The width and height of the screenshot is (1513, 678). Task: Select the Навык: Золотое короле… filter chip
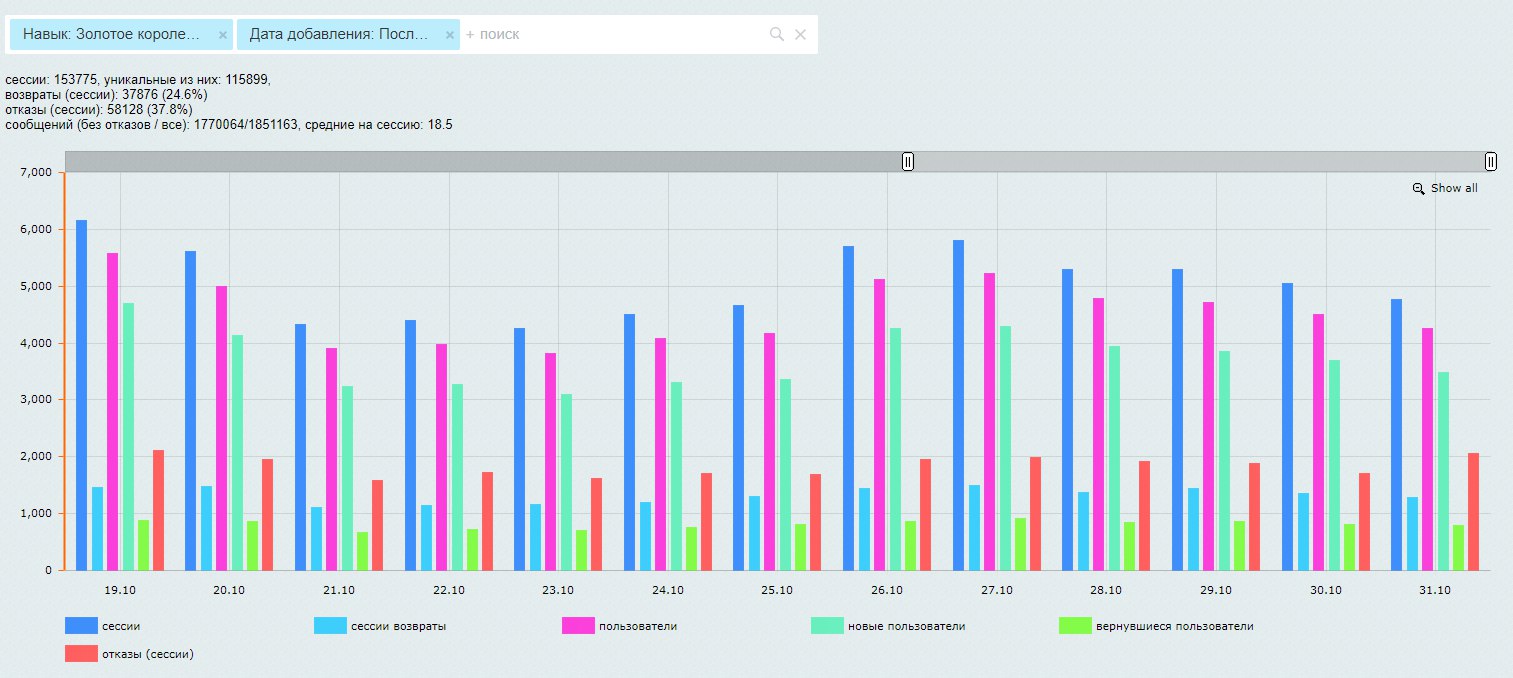click(x=121, y=34)
